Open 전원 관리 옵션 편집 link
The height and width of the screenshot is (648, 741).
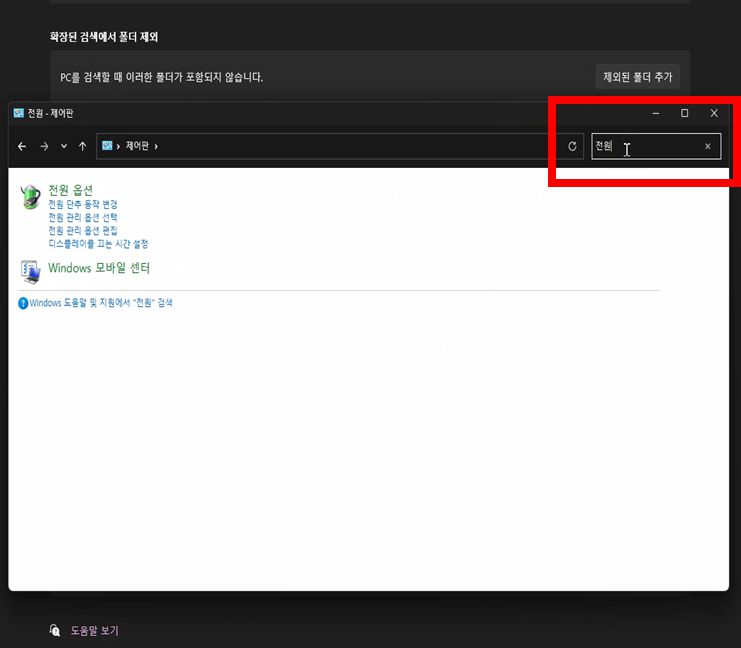pos(83,231)
